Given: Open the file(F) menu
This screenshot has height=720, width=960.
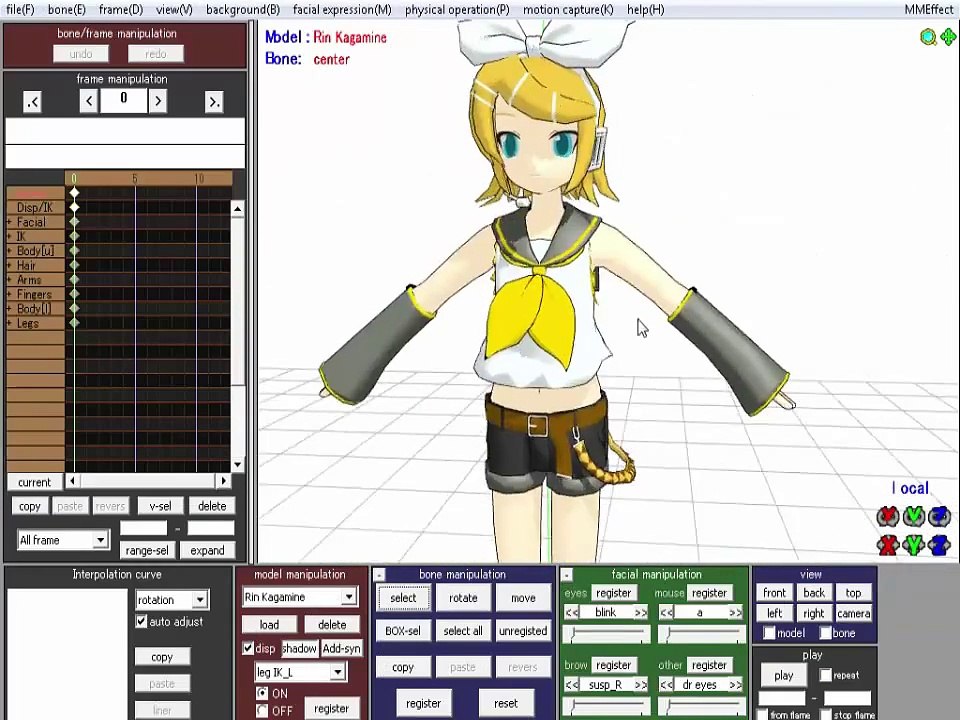Looking at the screenshot, I should [x=20, y=10].
